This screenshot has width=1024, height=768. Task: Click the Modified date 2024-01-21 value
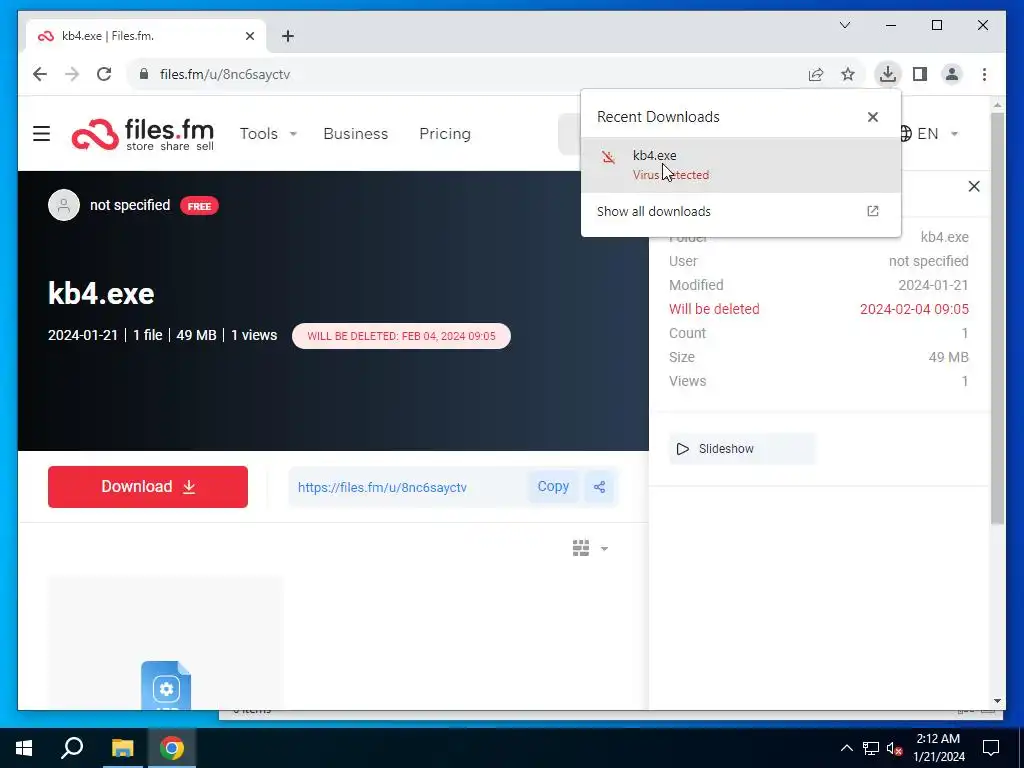(933, 285)
